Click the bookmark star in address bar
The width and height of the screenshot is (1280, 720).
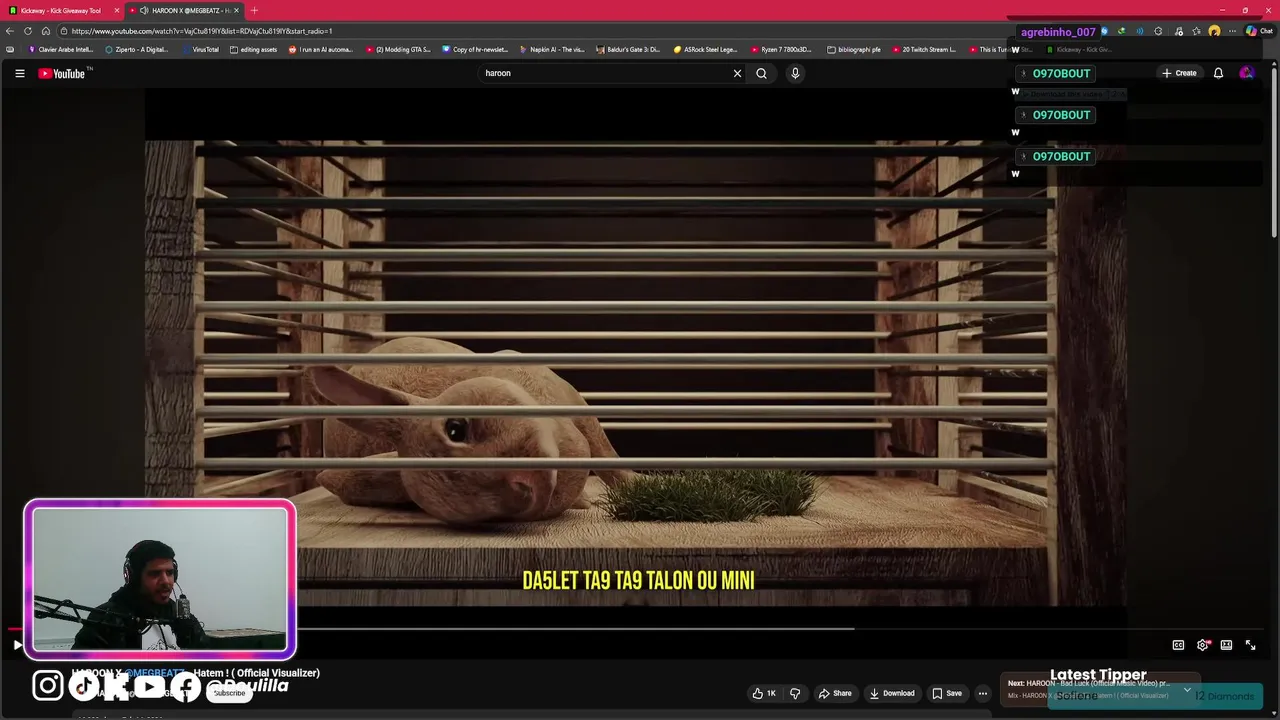tap(1197, 31)
